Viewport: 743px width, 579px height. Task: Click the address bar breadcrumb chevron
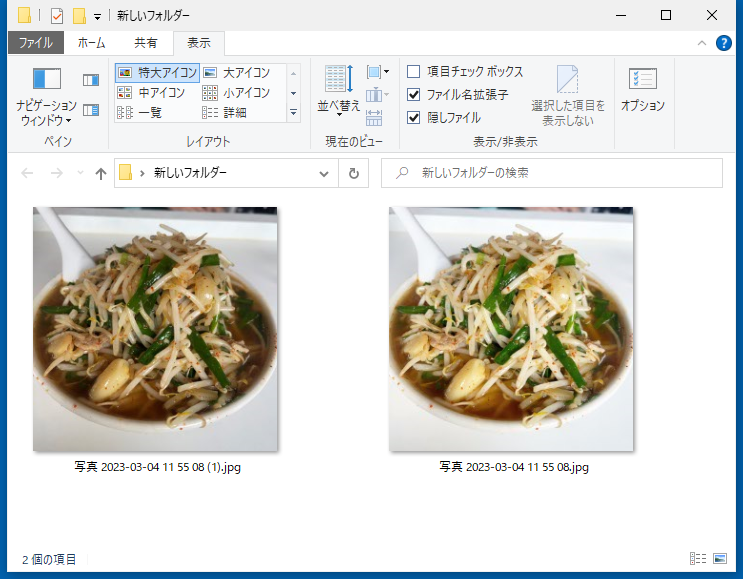coord(142,173)
